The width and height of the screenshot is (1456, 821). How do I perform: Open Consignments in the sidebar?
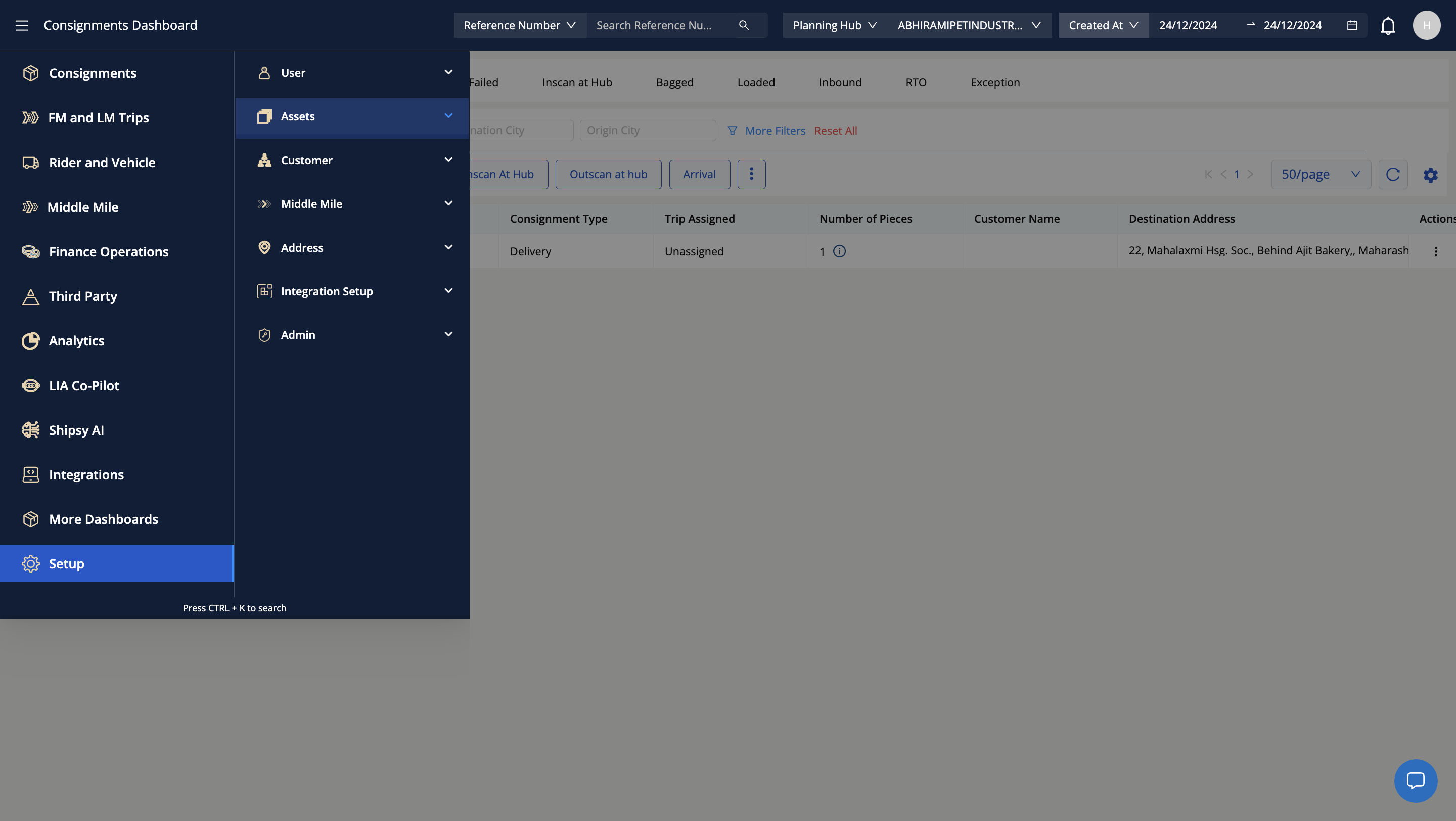pos(117,73)
